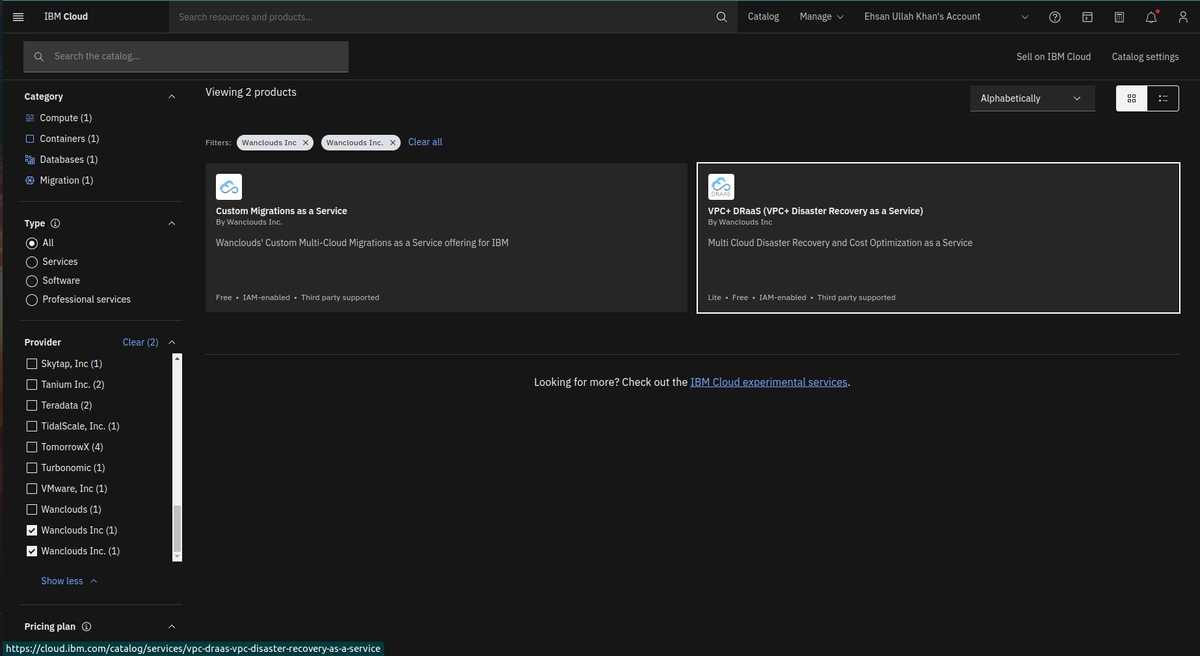Image resolution: width=1200 pixels, height=656 pixels.
Task: Open the notifications bell icon
Action: [x=1152, y=17]
